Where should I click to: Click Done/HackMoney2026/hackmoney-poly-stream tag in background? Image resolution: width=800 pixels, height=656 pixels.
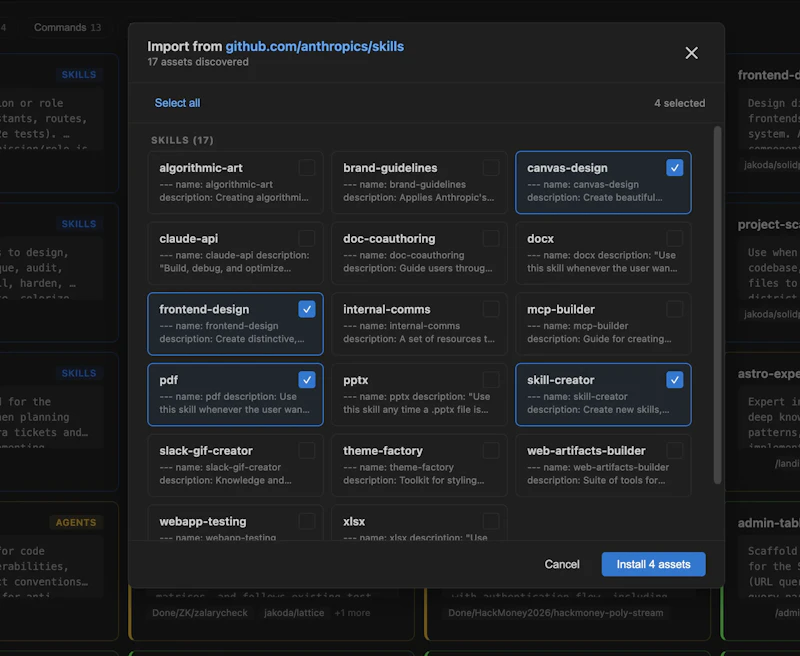coord(556,613)
